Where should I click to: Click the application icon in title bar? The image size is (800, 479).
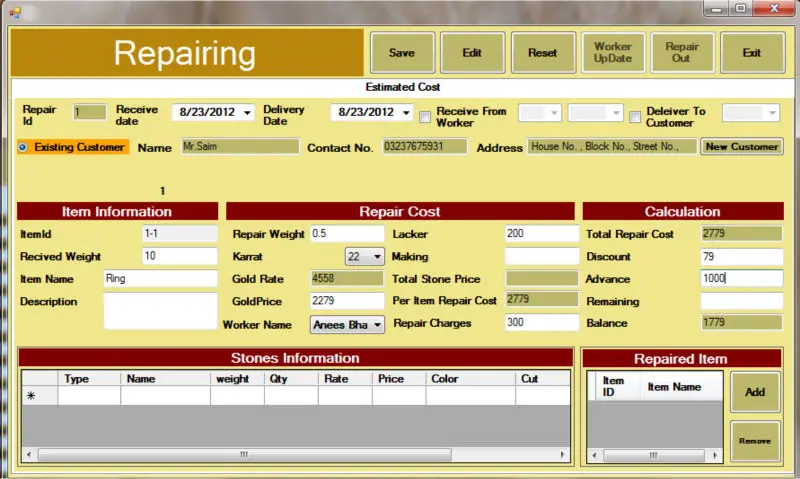13,10
